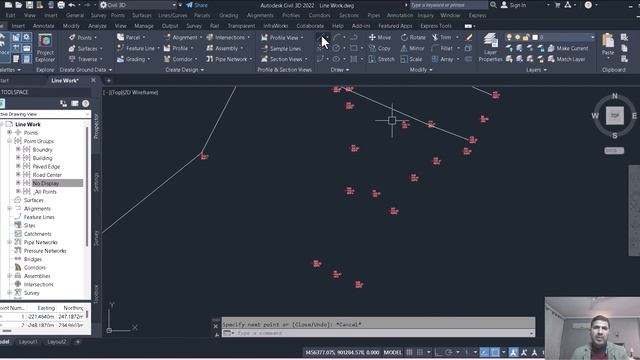Screen dimensions: 640x360
Task: Open the Points dropdown in Create Ground Data
Action: [x=83, y=38]
